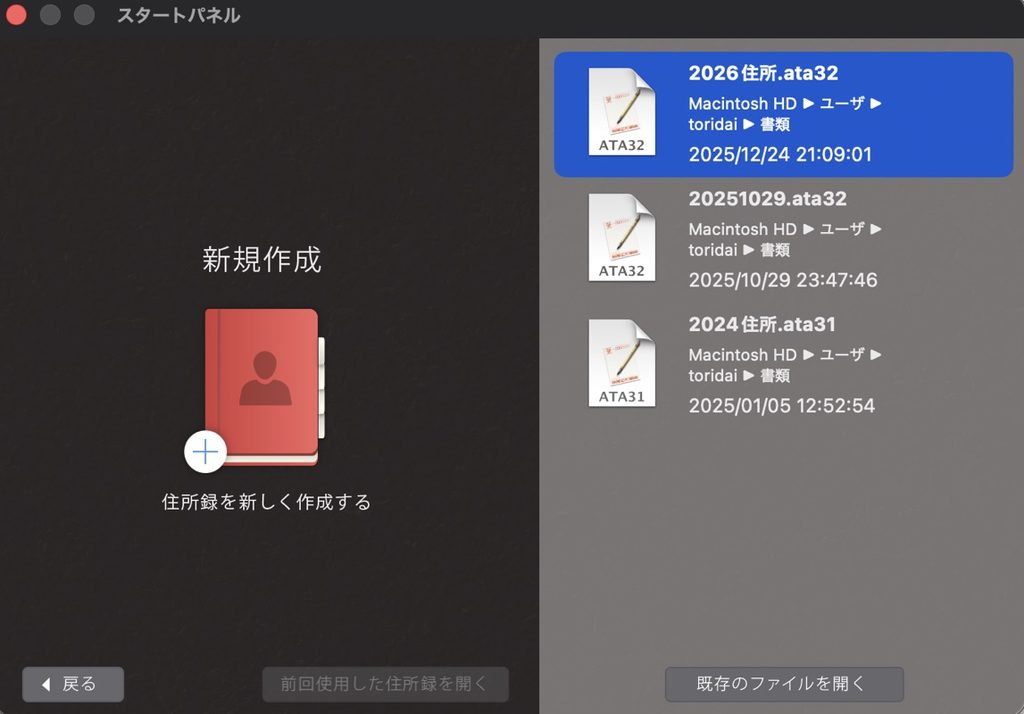This screenshot has width=1024, height=714.
Task: Click ATA32 file icon for 20251029.ata32
Action: (x=622, y=237)
